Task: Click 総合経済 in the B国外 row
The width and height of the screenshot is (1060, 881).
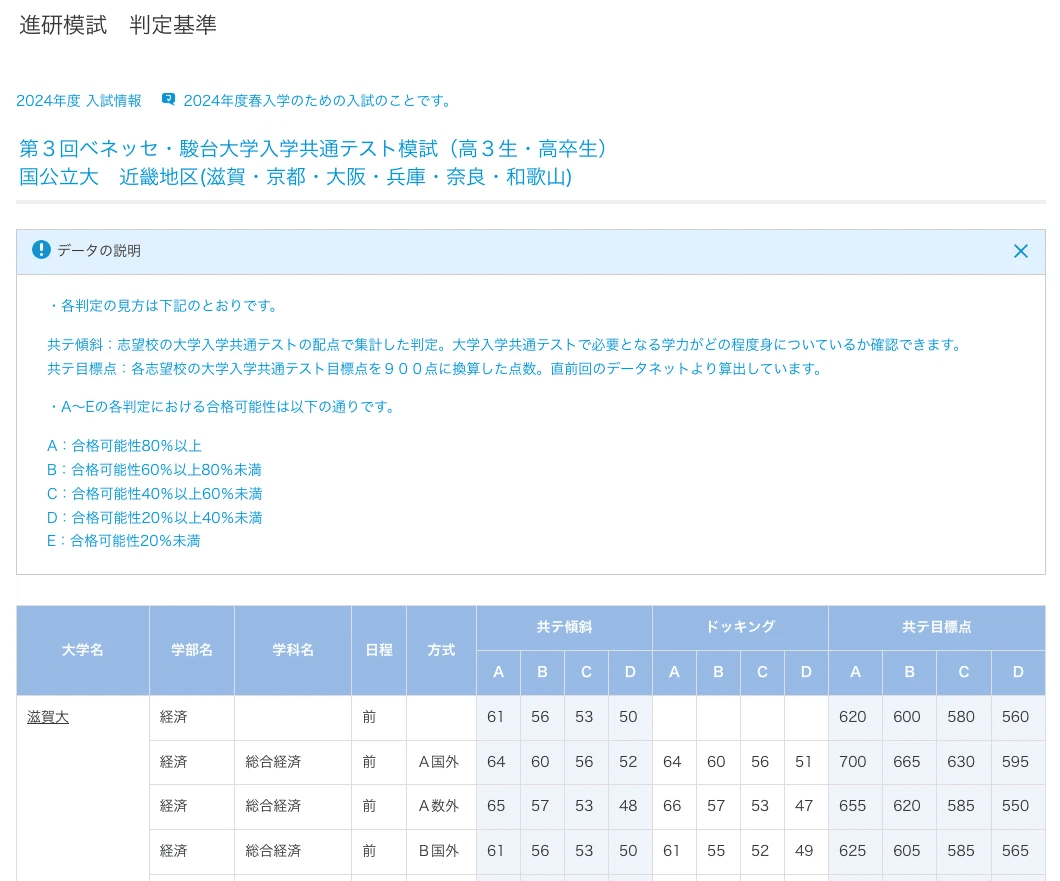Action: (x=273, y=851)
